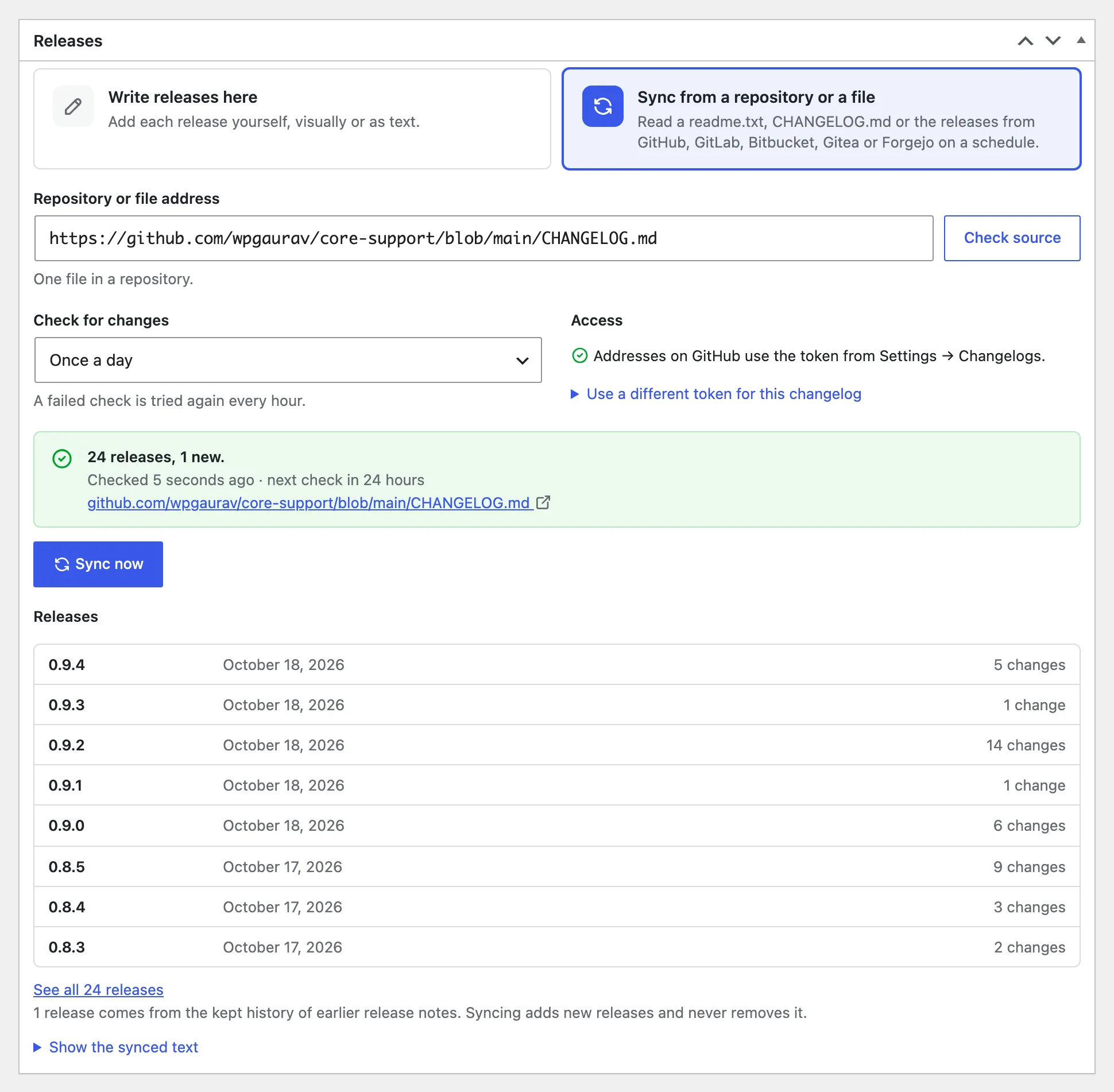Viewport: 1114px width, 1092px height.
Task: Click the Check source button
Action: [x=1012, y=238]
